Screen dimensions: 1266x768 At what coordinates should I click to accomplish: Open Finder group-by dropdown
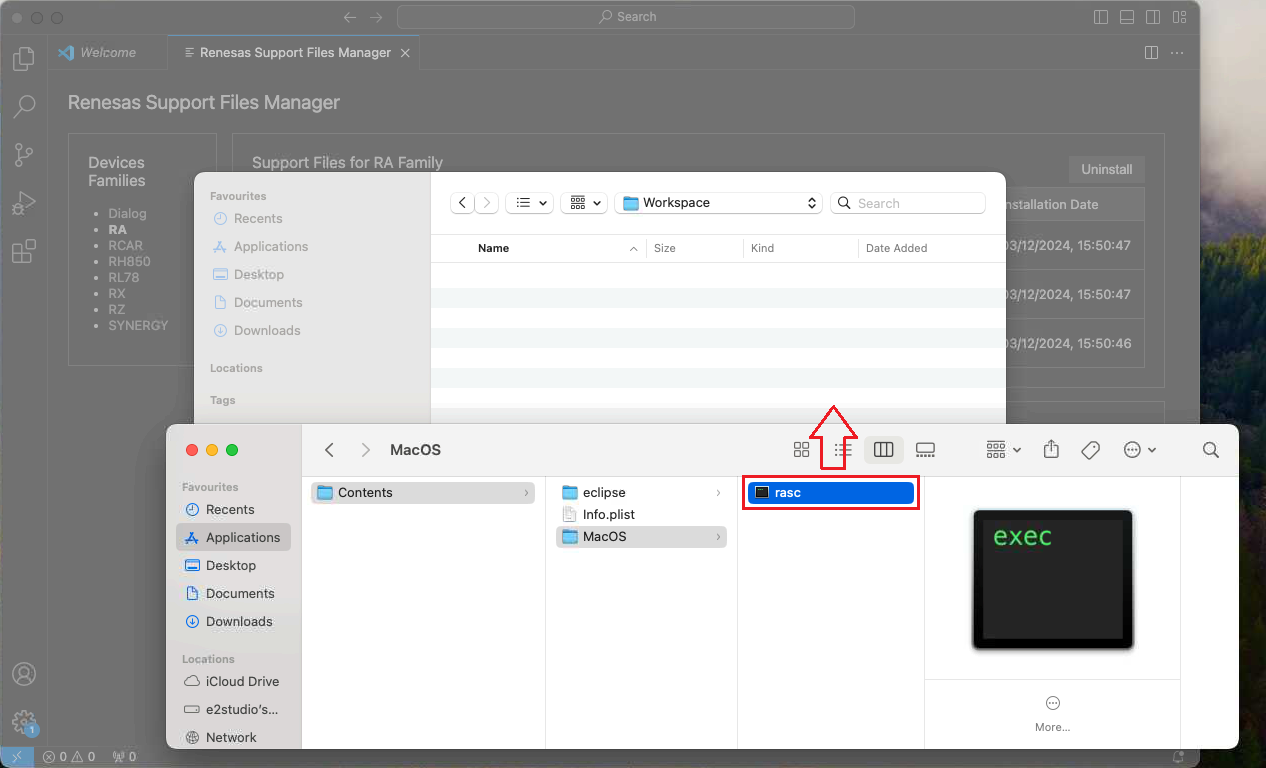click(x=1003, y=450)
